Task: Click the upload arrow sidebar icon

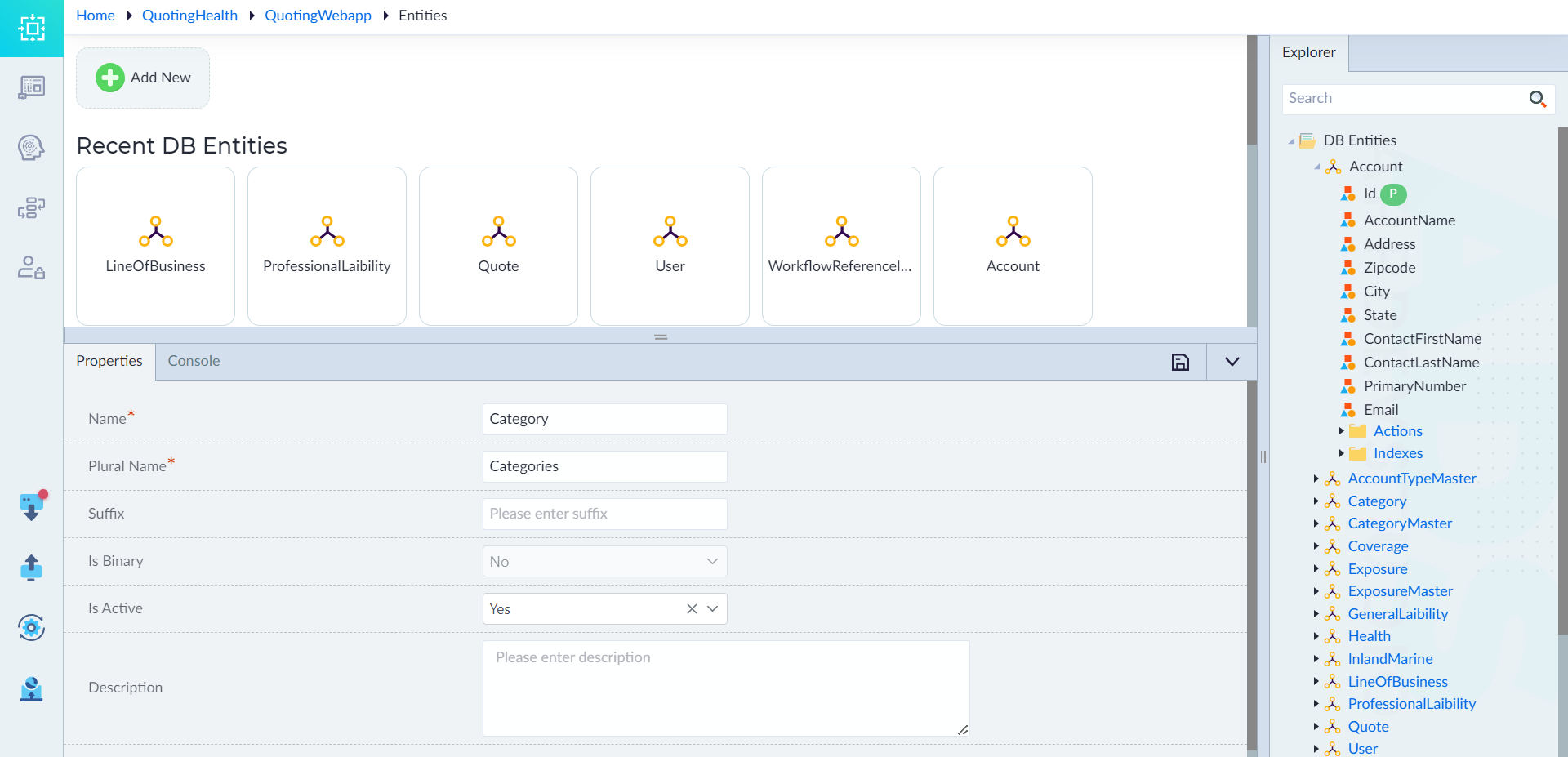Action: [x=31, y=568]
